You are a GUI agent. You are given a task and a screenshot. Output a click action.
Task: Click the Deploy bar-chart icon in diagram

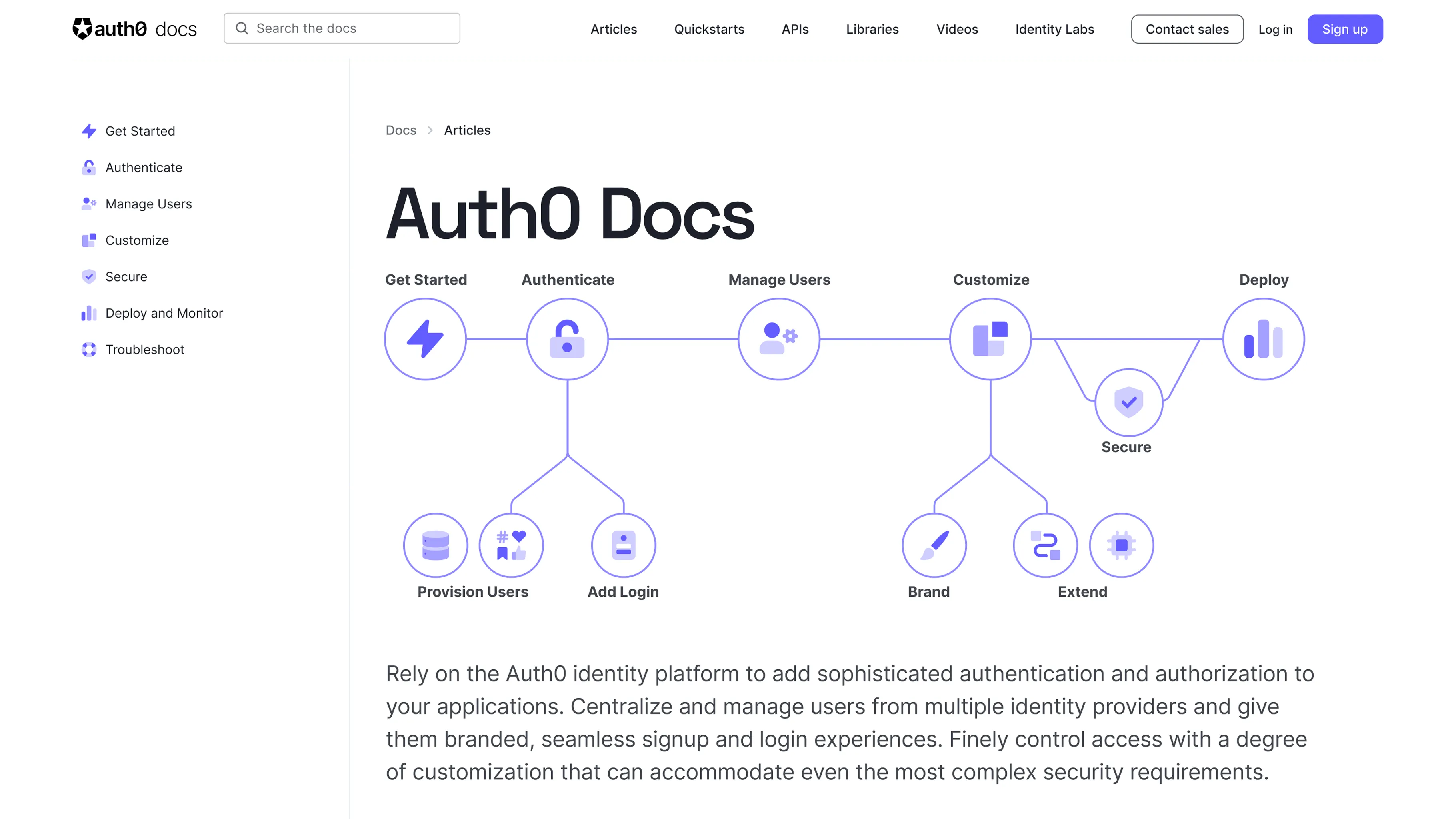tap(1263, 339)
